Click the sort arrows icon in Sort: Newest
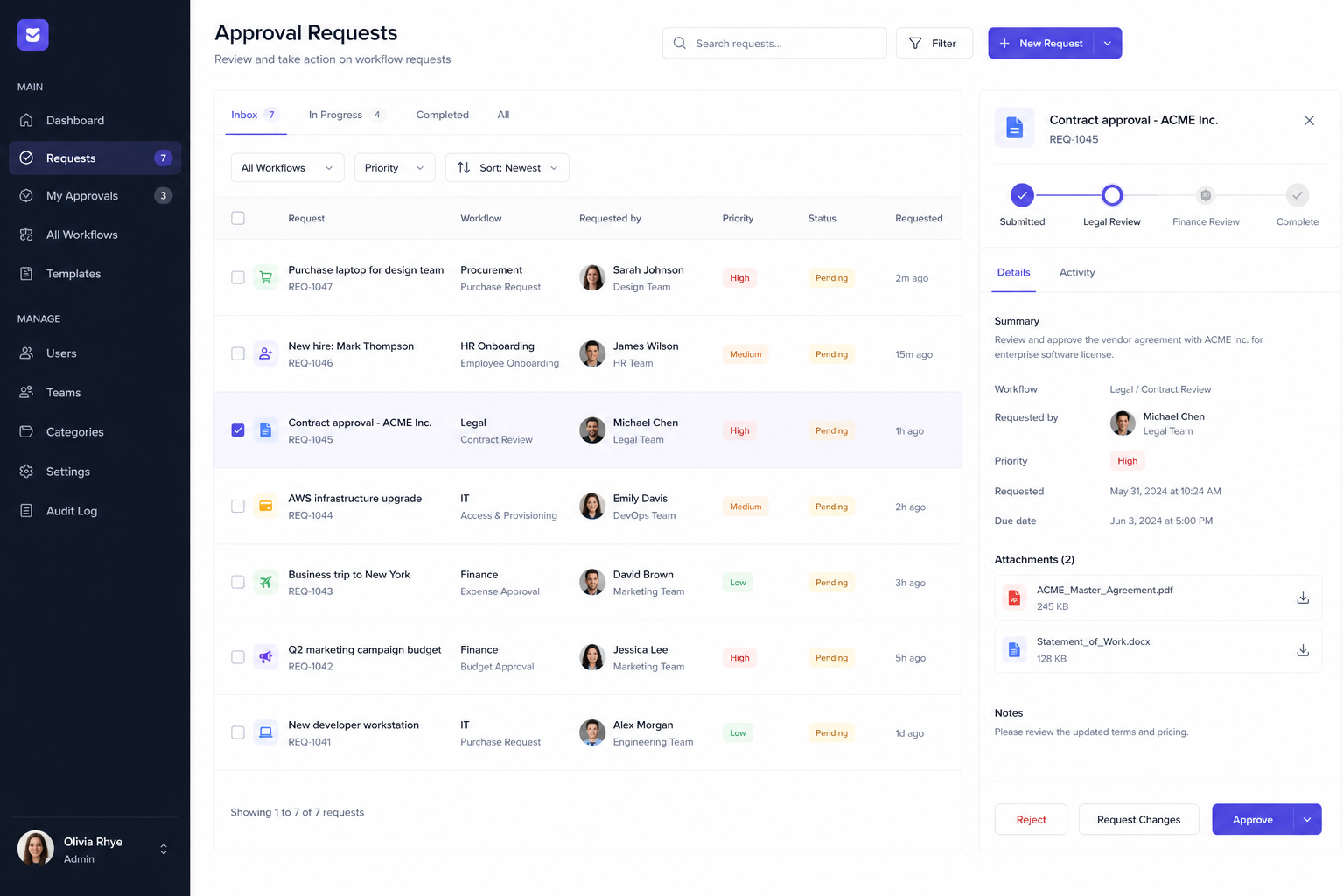 click(464, 167)
